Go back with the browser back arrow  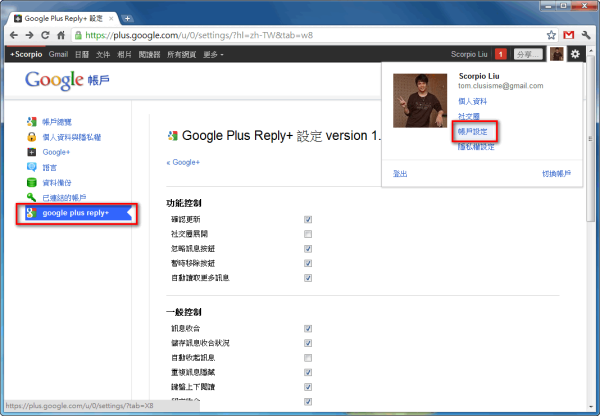(14, 35)
